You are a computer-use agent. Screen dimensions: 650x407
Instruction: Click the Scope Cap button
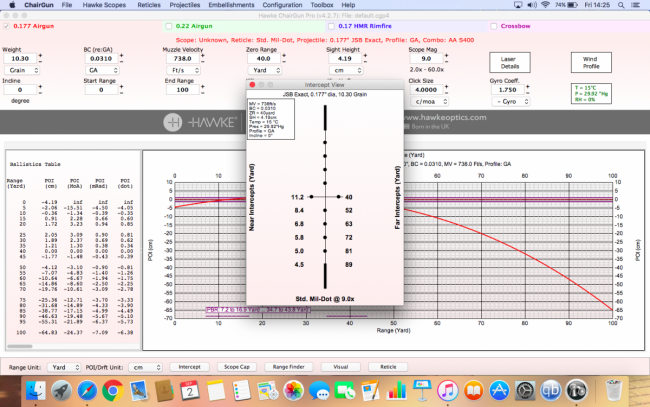click(237, 367)
